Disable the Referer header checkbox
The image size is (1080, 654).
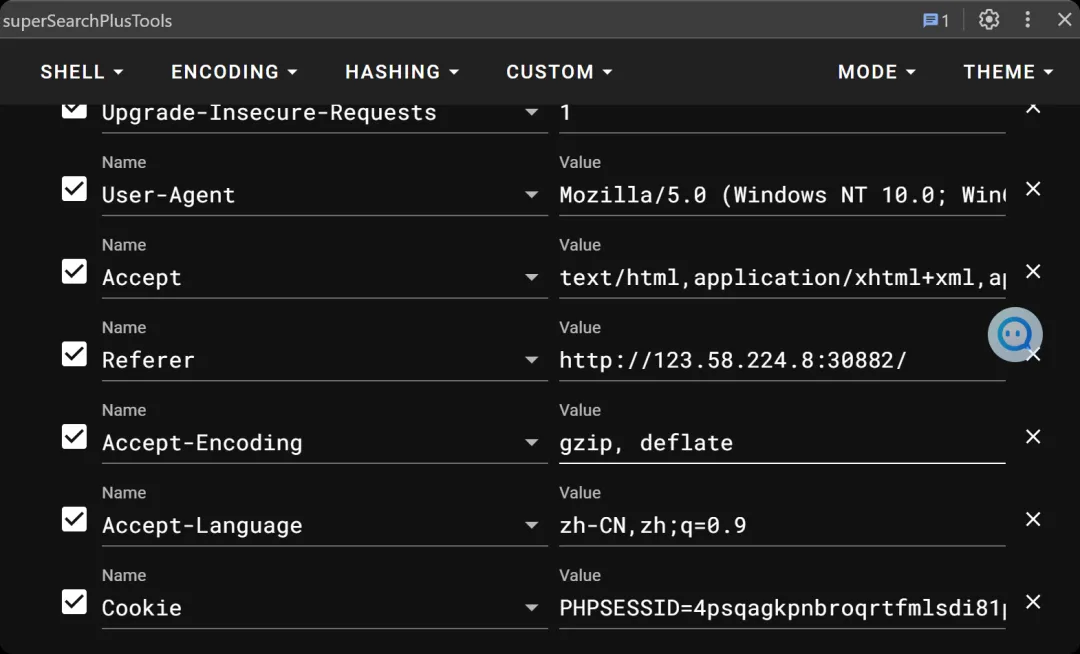[74, 354]
